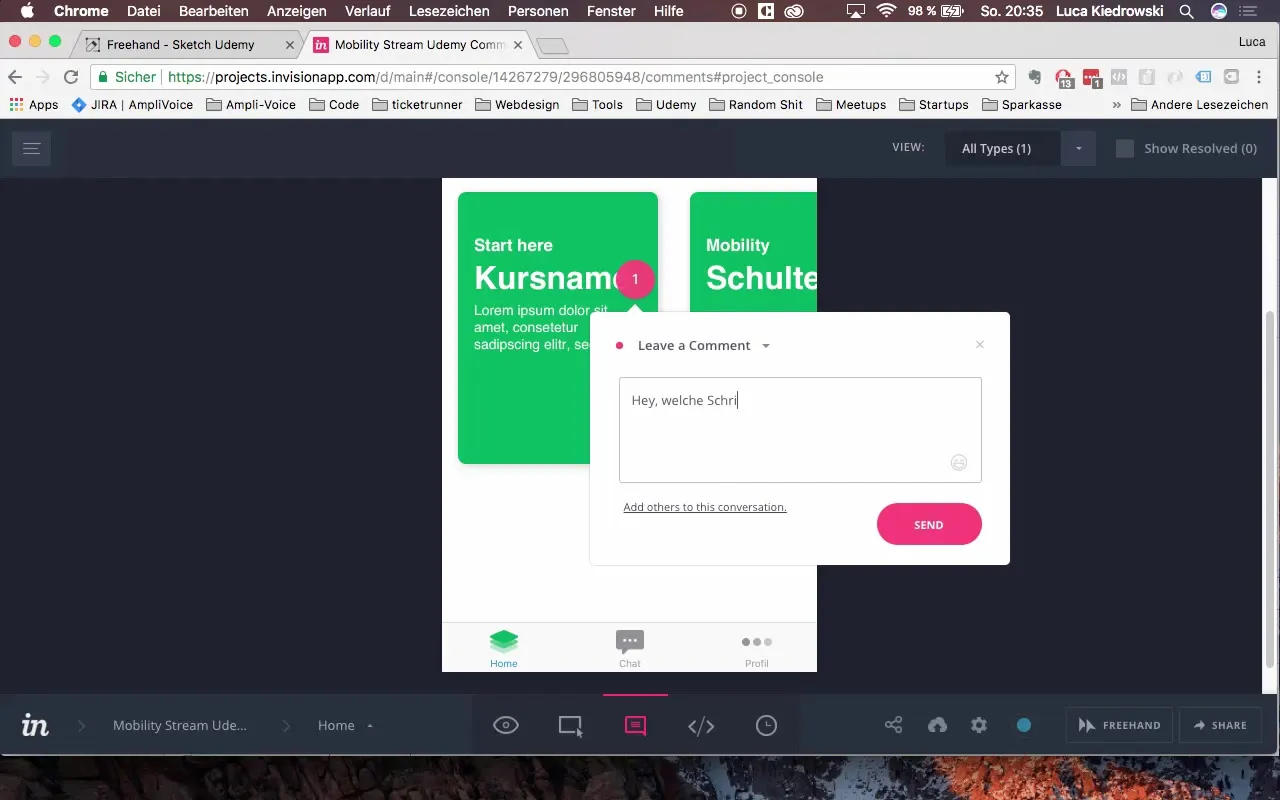Viewport: 1280px width, 800px height.
Task: Click the arrow button beside All Types
Action: [x=1078, y=148]
